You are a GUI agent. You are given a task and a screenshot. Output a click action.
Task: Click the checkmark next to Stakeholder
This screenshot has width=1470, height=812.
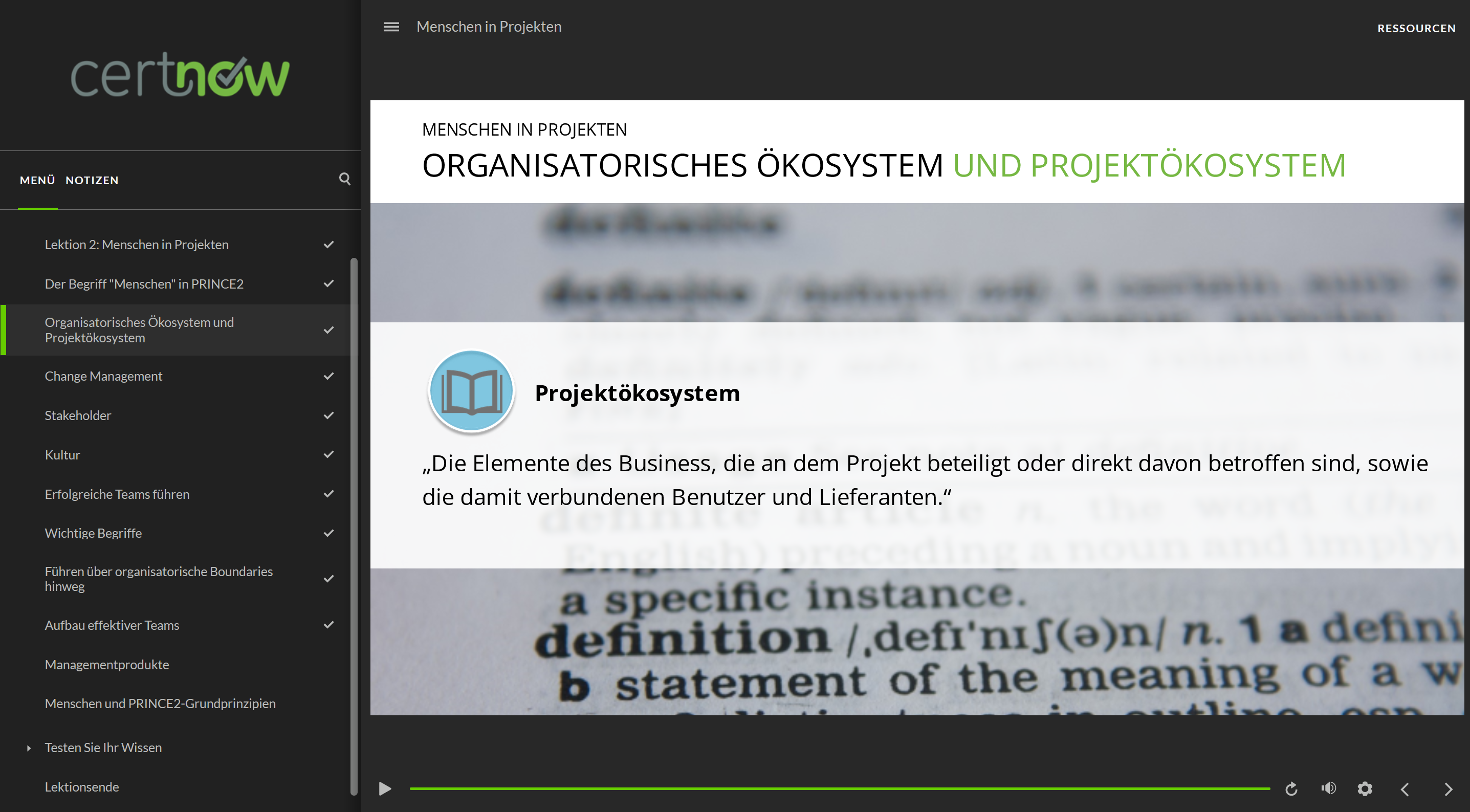[328, 415]
